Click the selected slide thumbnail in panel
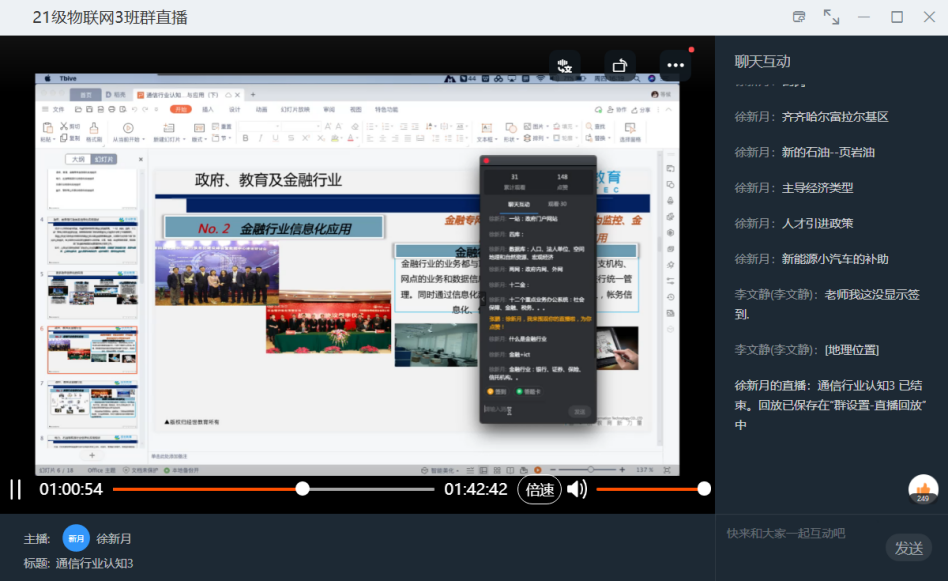The width and height of the screenshot is (948, 581). pos(93,349)
